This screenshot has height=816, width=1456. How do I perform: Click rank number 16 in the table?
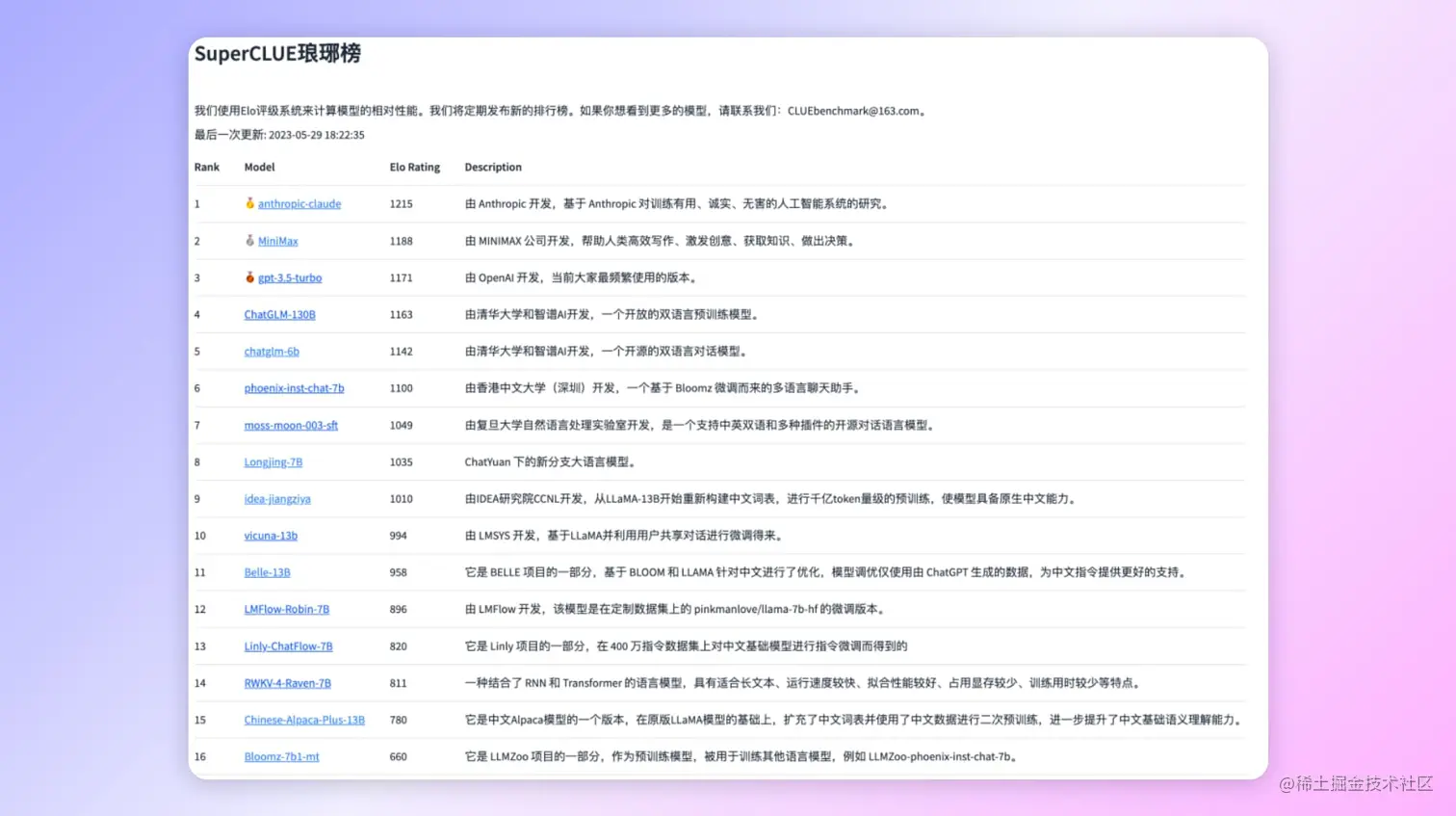[x=200, y=756]
